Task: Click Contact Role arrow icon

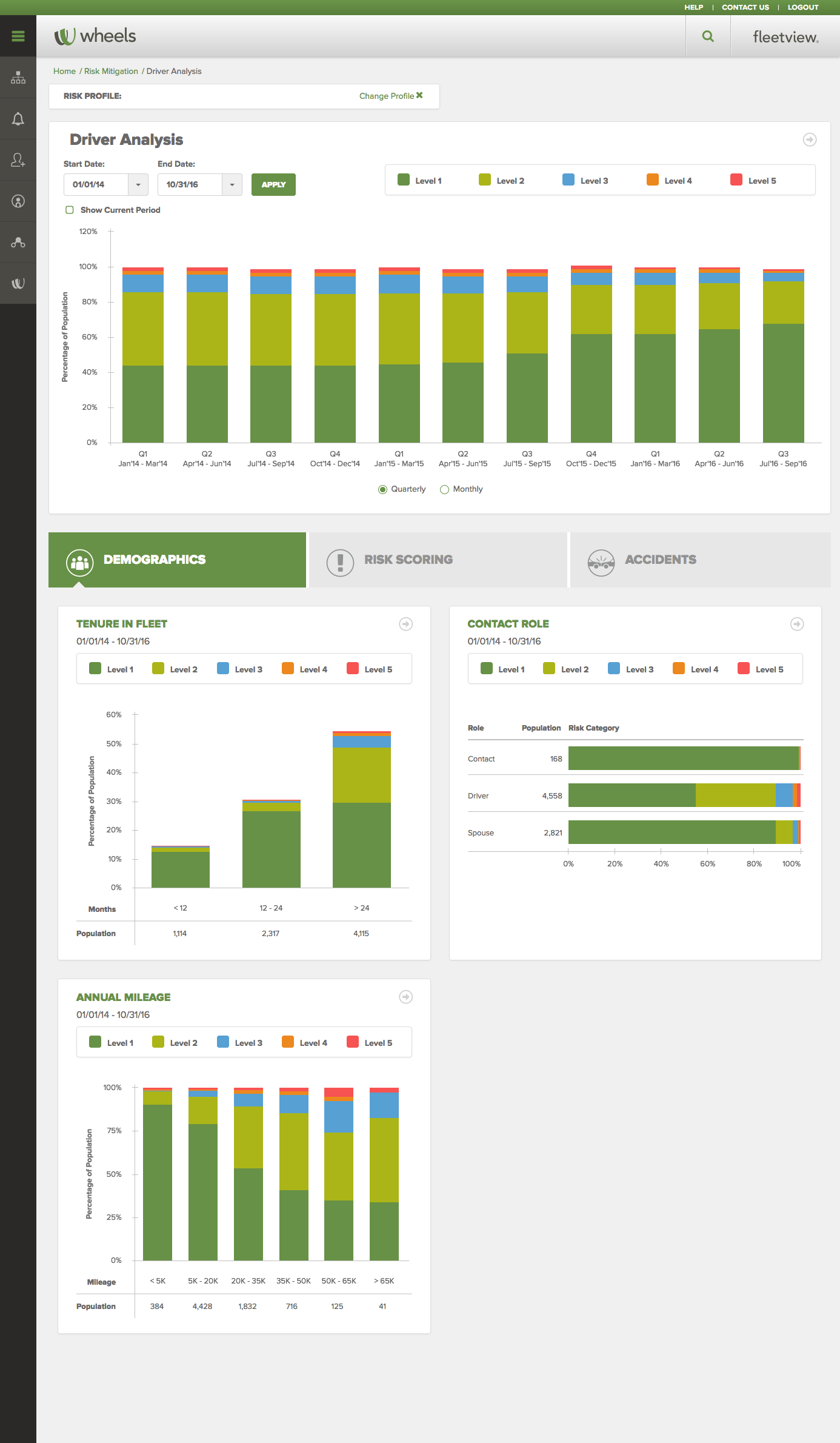Action: 797,624
